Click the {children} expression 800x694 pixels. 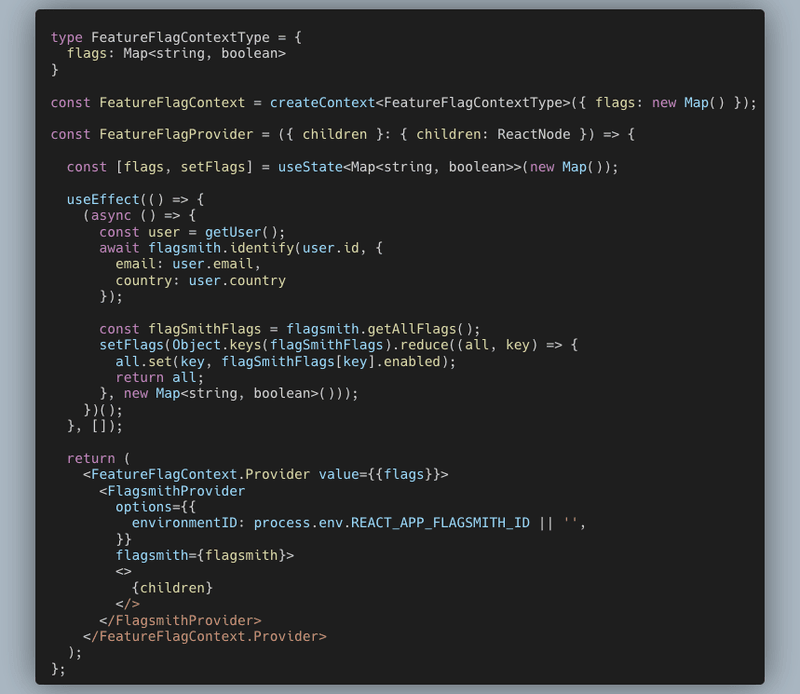[x=172, y=588]
